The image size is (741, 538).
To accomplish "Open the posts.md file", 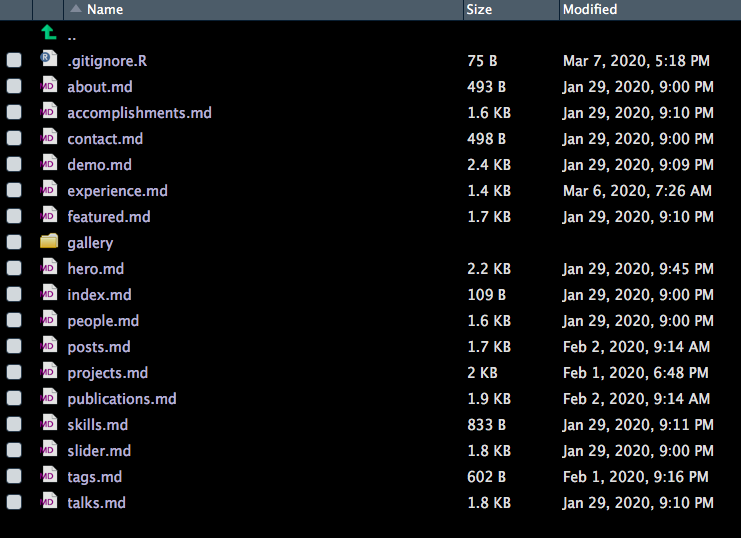I will tap(98, 346).
